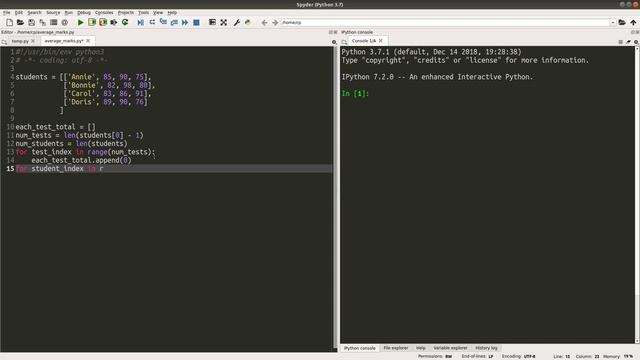The height and width of the screenshot is (360, 640).
Task: Open the Source menu
Action: [53, 13]
